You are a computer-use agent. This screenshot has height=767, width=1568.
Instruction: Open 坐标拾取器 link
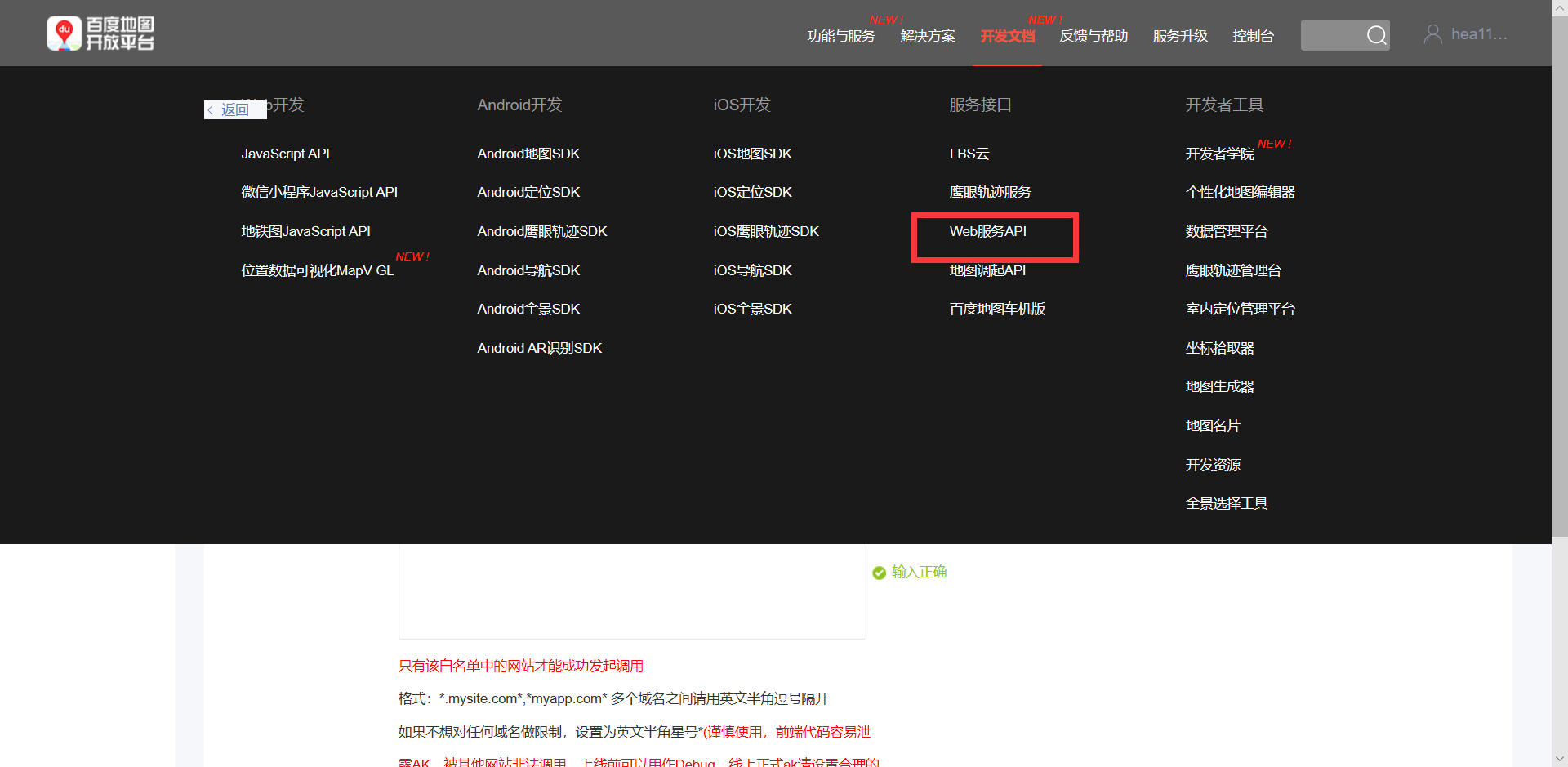click(x=1219, y=348)
